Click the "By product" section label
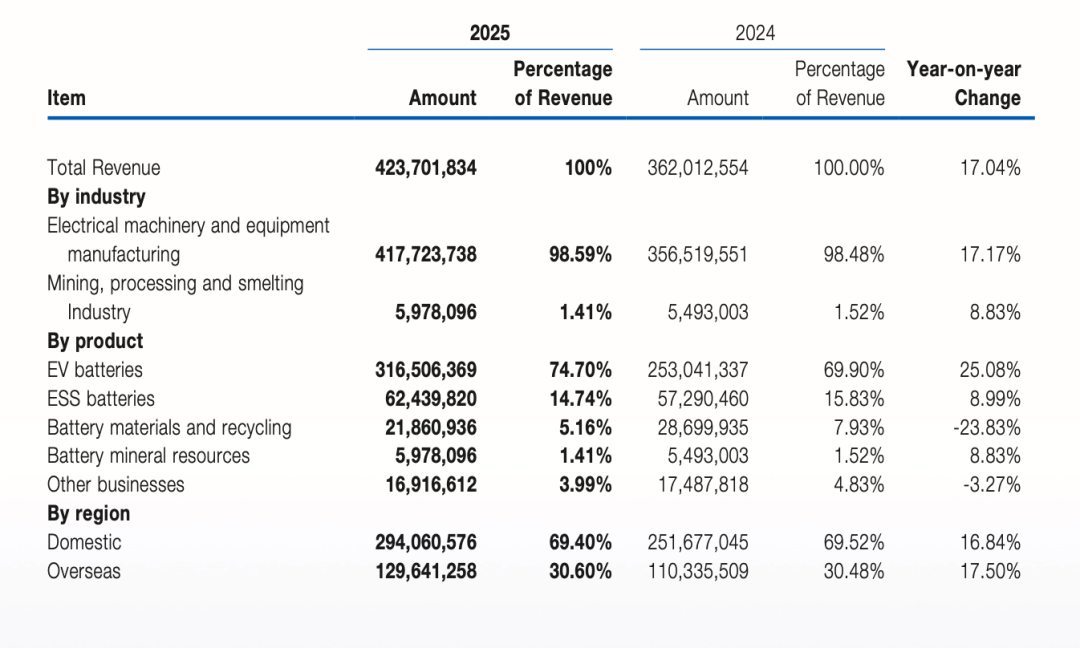This screenshot has height=648, width=1080. (x=95, y=341)
